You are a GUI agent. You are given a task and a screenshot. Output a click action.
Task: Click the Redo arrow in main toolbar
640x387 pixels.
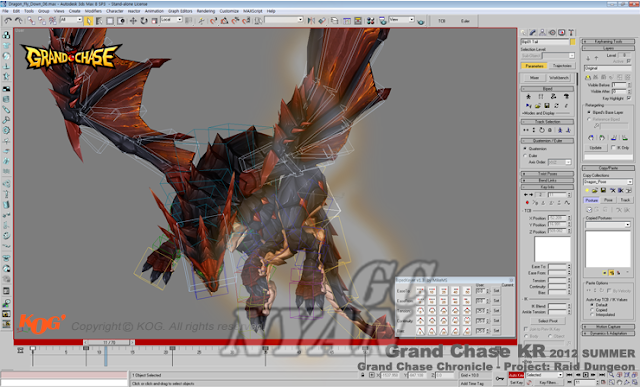tap(19, 20)
